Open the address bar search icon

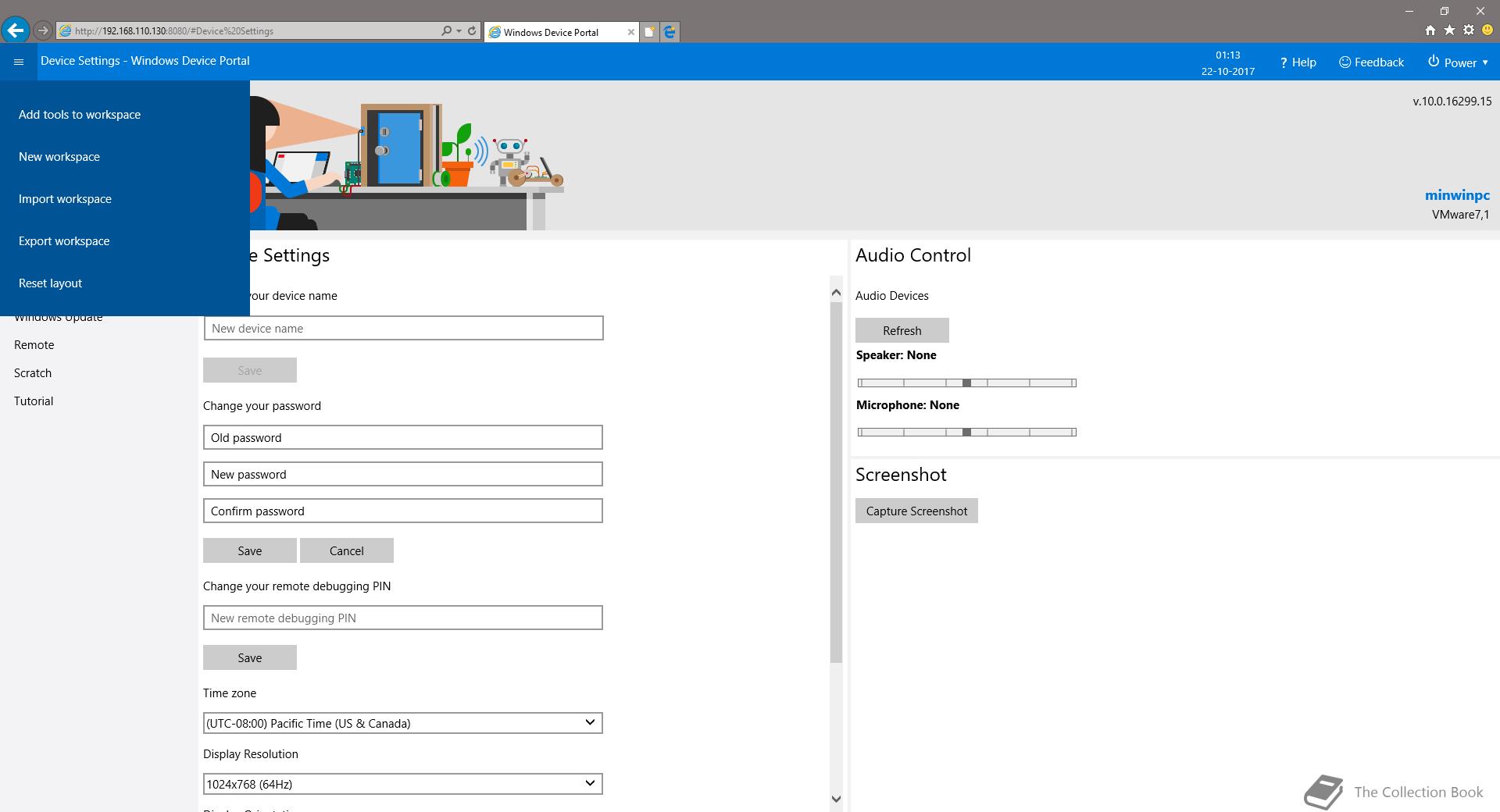(446, 30)
